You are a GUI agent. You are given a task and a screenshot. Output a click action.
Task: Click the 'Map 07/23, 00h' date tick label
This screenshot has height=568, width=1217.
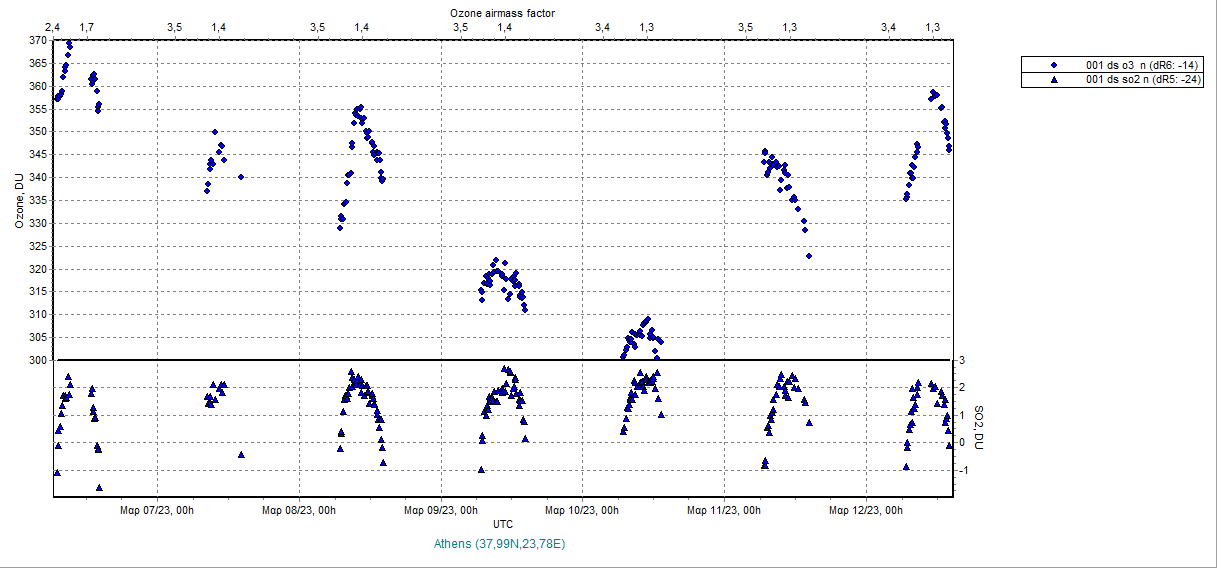(155, 510)
